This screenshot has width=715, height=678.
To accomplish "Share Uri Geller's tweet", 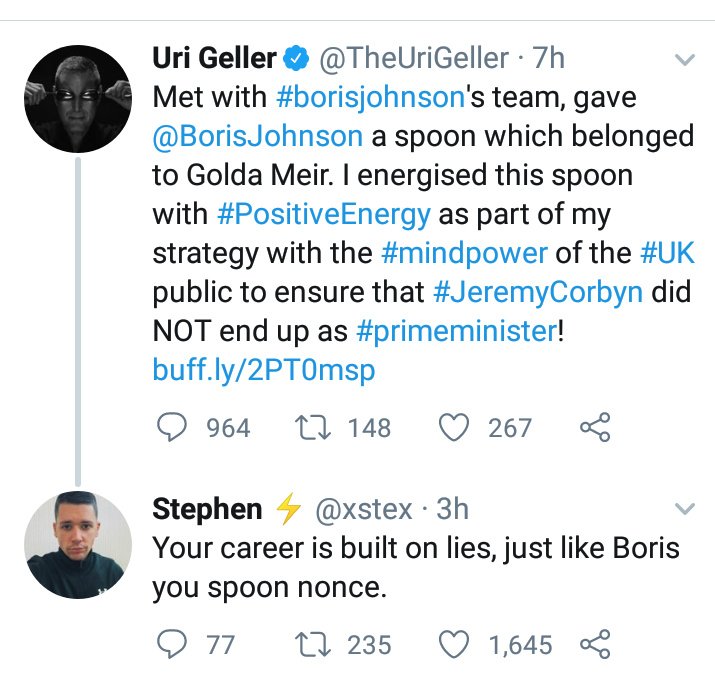I will 594,428.
